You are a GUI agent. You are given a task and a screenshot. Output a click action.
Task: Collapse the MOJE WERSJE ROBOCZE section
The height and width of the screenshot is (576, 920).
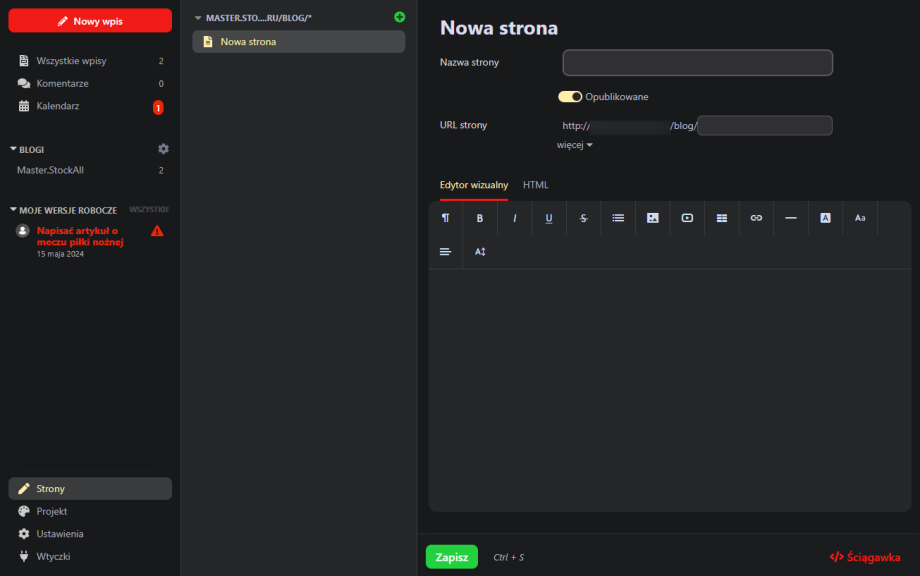point(14,210)
